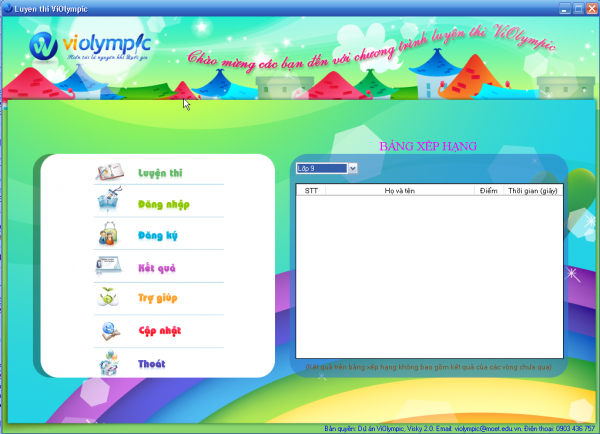Sort by the Họ và tên column header
This screenshot has height=434, width=600.
(400, 191)
